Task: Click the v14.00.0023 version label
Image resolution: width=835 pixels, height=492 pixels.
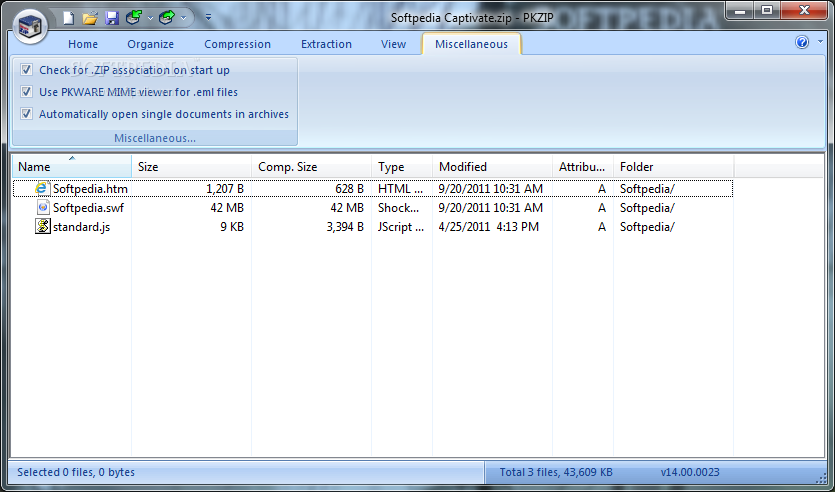Action: pos(690,472)
